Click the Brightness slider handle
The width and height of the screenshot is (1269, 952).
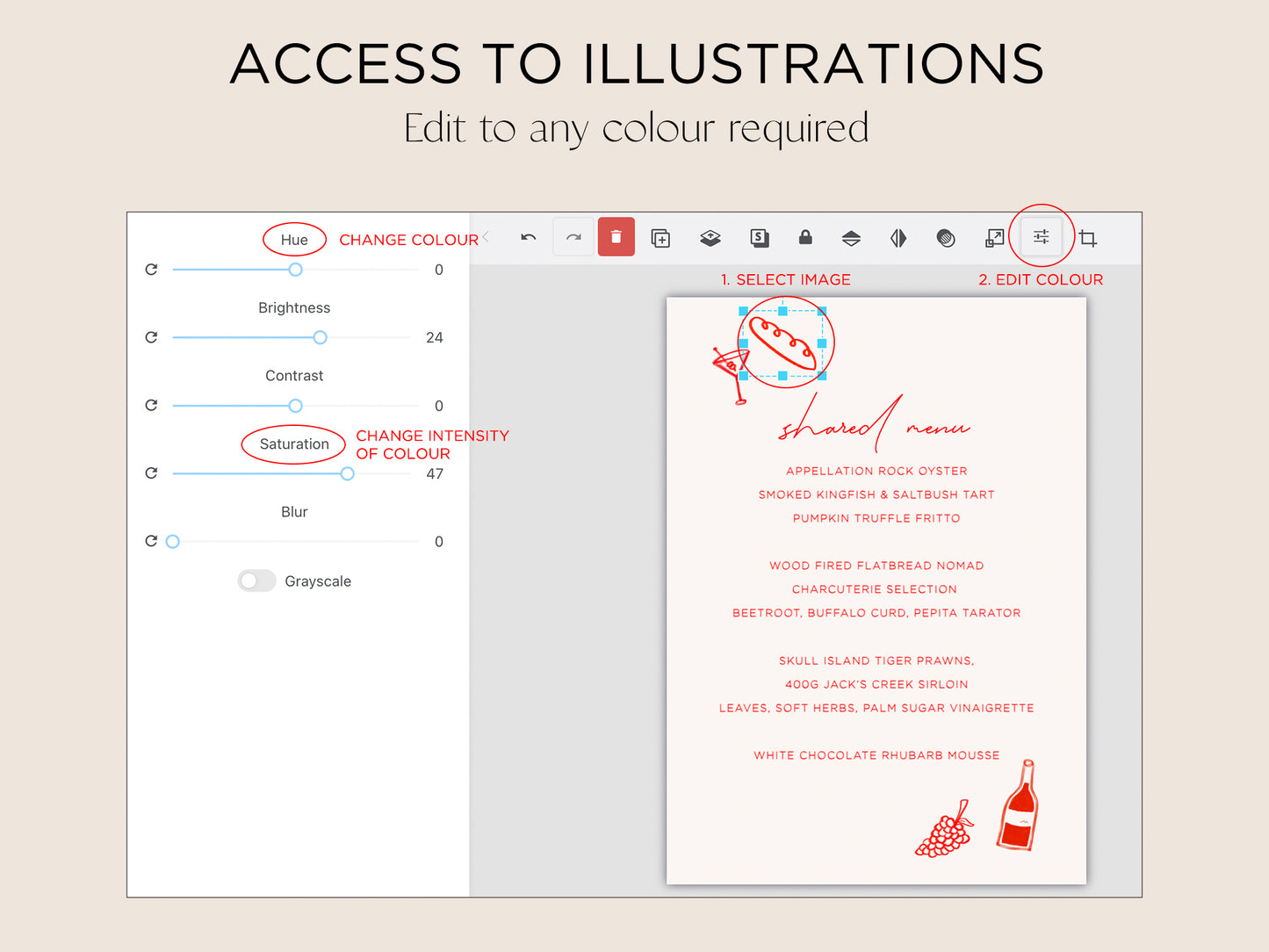coord(320,337)
